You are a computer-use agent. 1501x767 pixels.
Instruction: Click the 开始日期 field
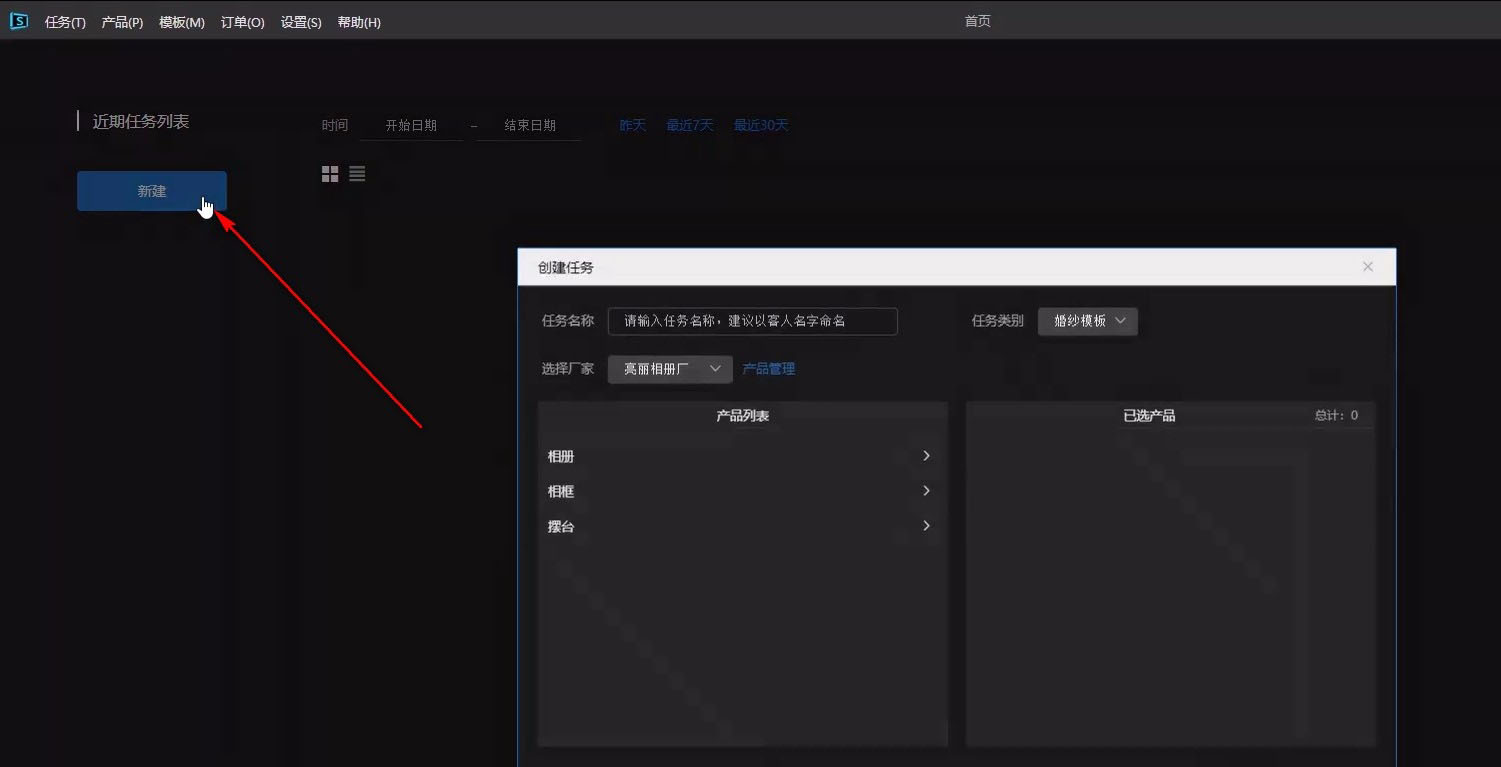pos(411,126)
